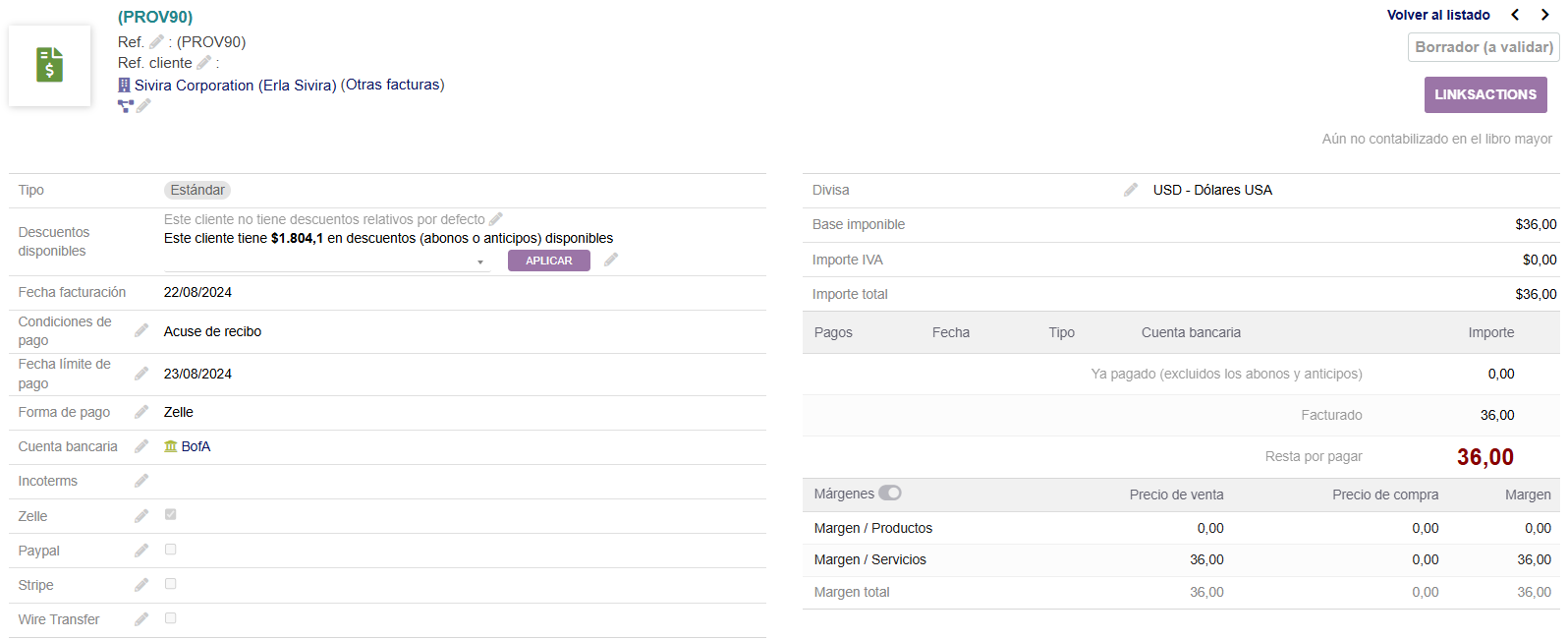Click the LINKSACTIONS button

click(1484, 94)
